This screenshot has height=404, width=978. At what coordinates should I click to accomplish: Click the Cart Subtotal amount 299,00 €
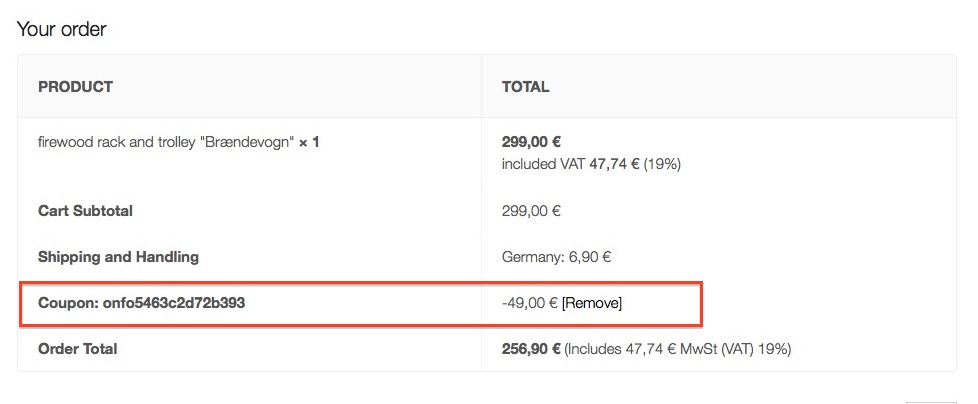(531, 211)
